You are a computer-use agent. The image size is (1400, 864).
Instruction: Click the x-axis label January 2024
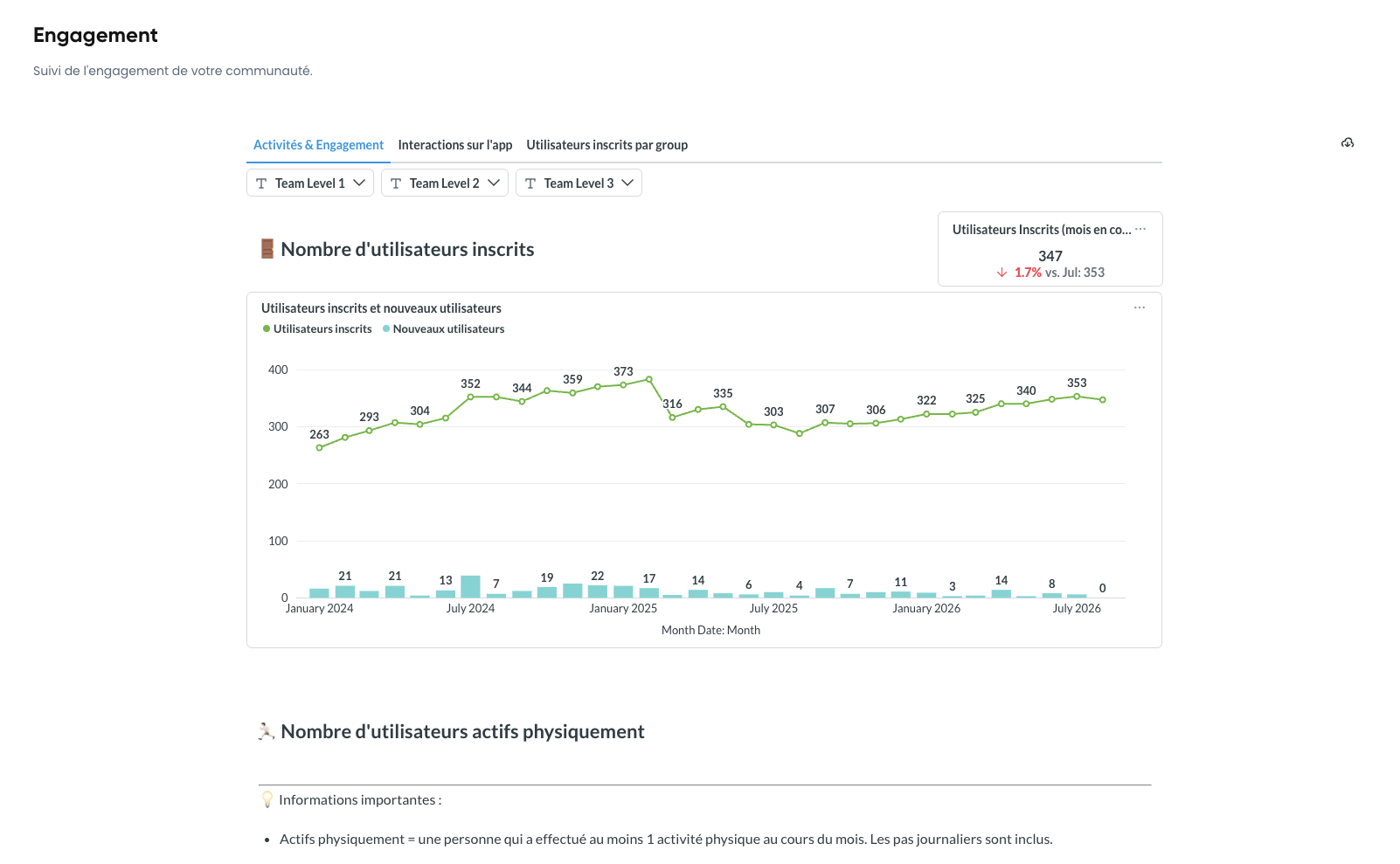(320, 608)
